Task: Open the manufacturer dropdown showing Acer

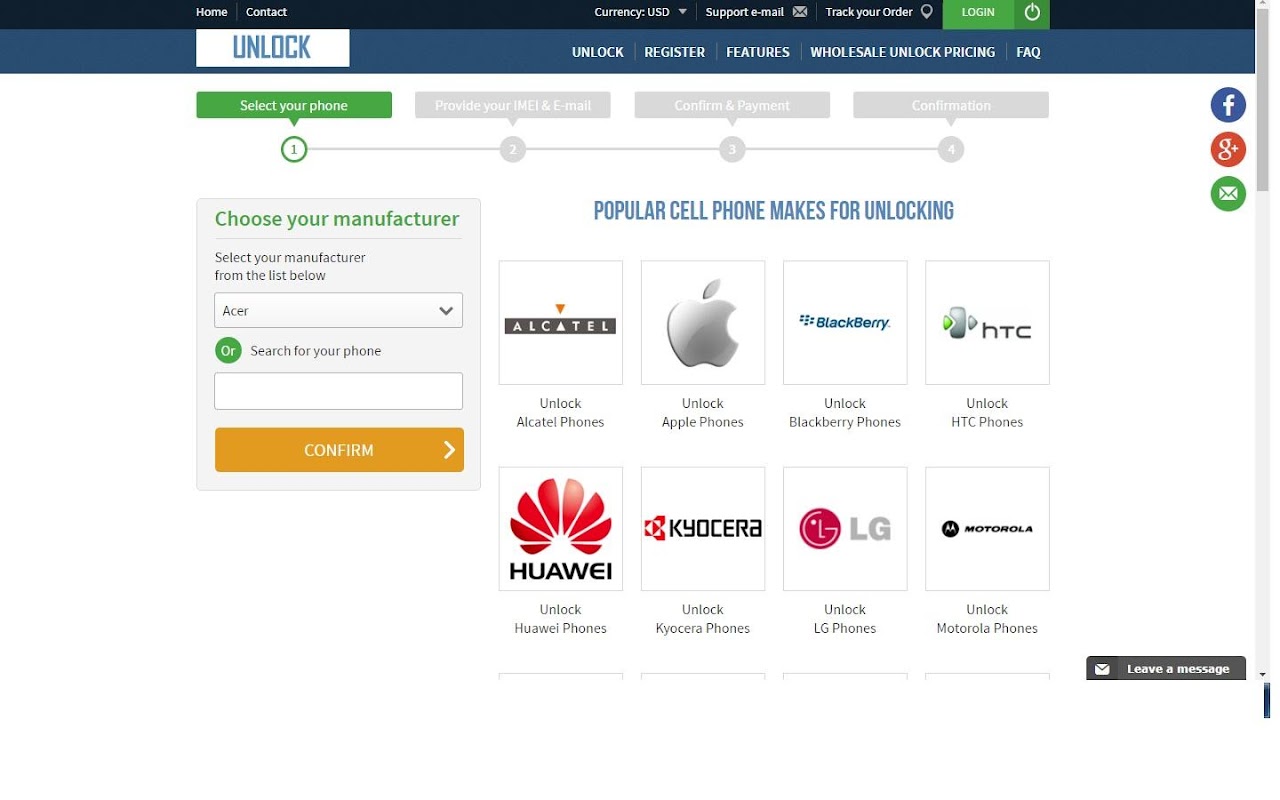Action: (338, 310)
